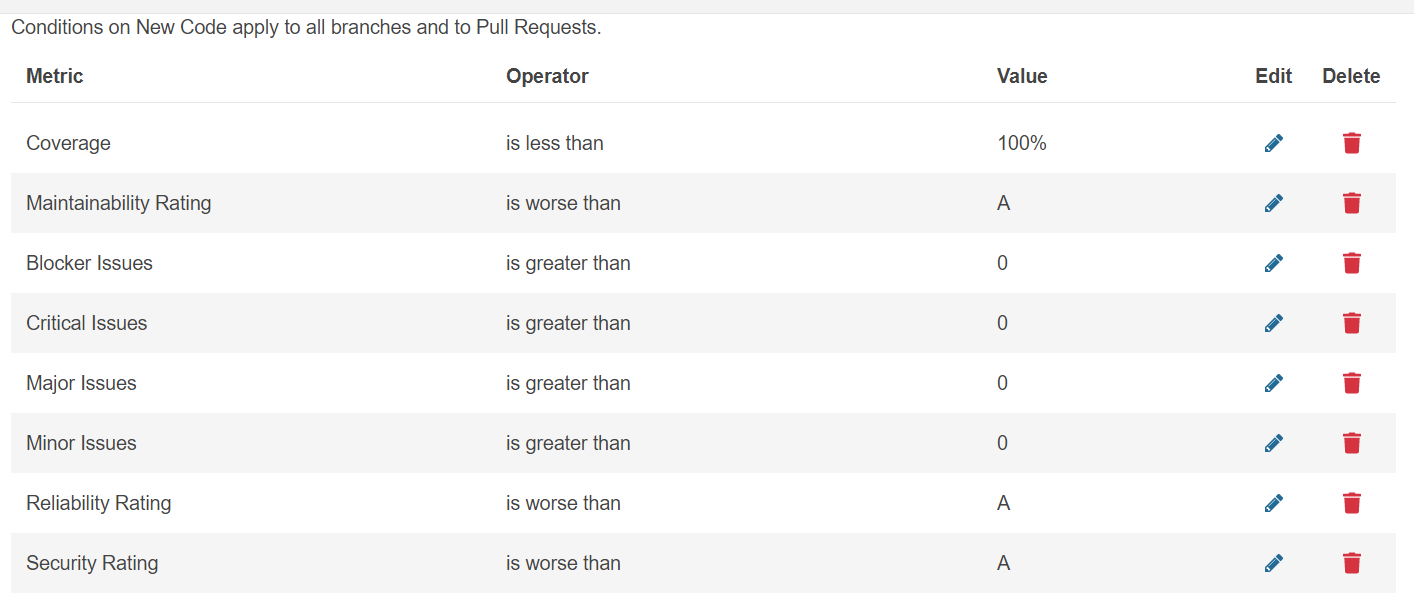Screen dimensions: 1414x593
Task: Delete the Blocker Issues condition
Action: [1351, 263]
